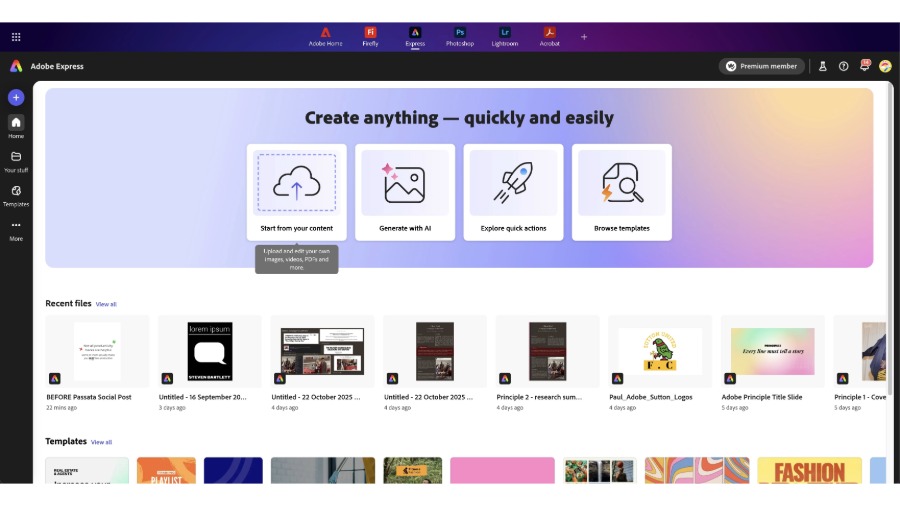Open Templates in the sidebar
The height and width of the screenshot is (506, 900).
pyautogui.click(x=16, y=196)
